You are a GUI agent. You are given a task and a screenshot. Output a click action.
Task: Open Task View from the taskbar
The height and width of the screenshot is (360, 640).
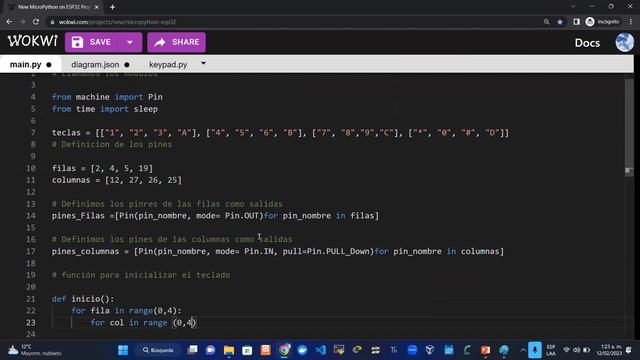tap(192, 350)
